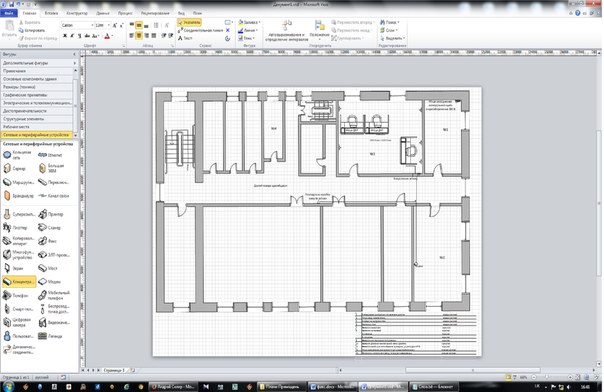Pick the Сервер (server) shape
The width and height of the screenshot is (604, 392).
15,168
